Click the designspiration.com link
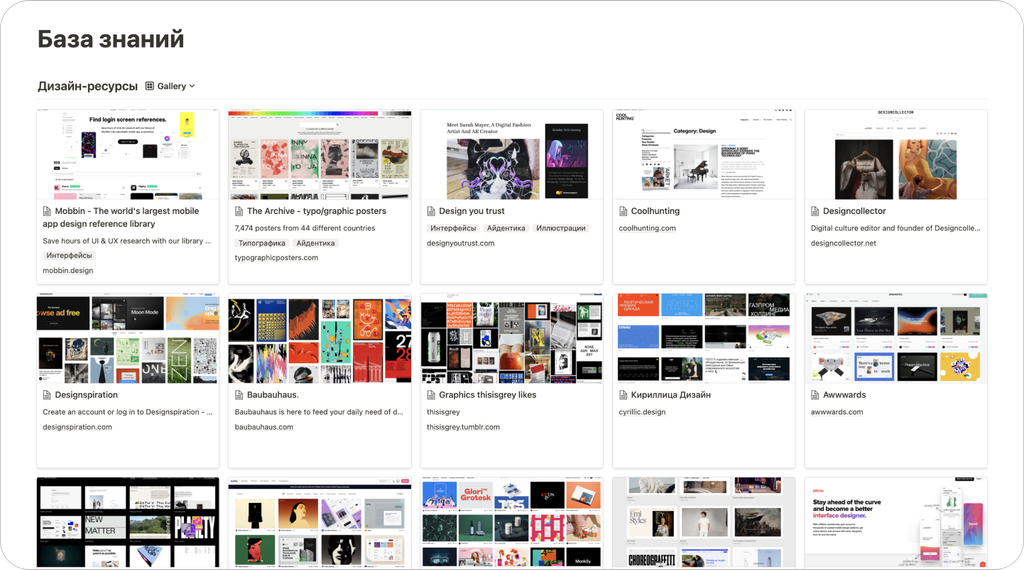This screenshot has height=570, width=1024. [x=77, y=427]
